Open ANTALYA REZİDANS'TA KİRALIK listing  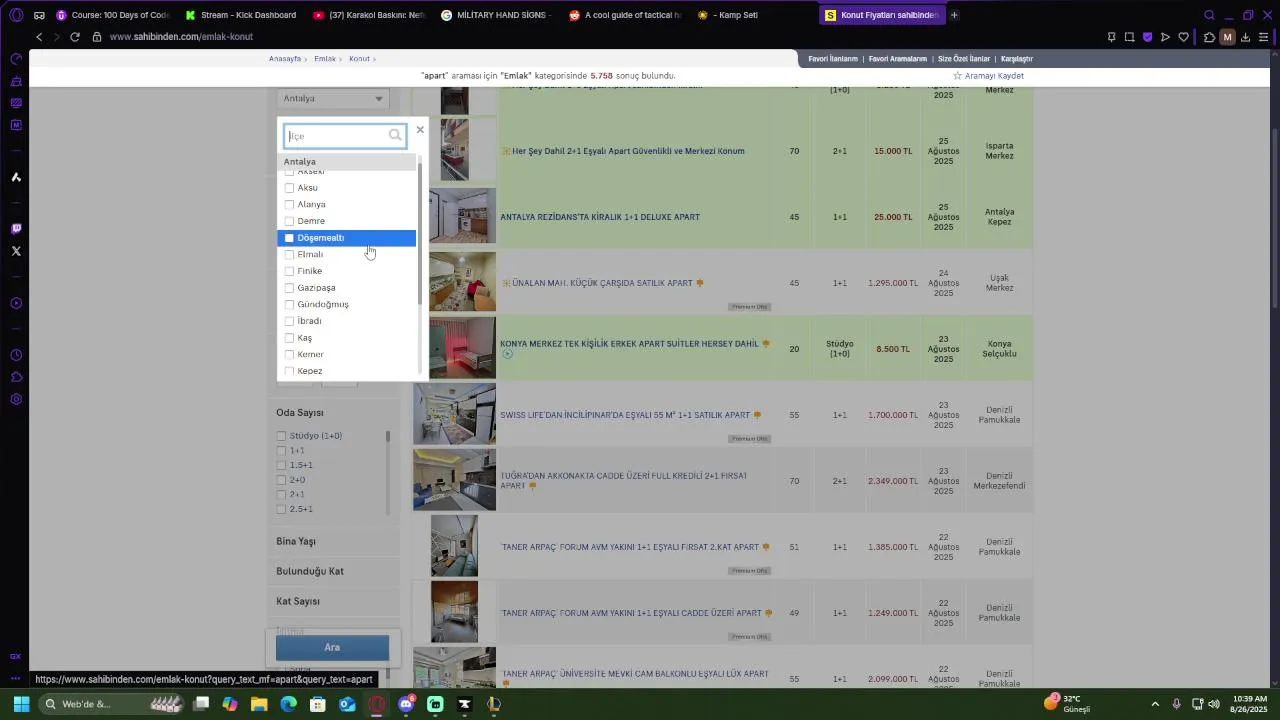point(600,217)
